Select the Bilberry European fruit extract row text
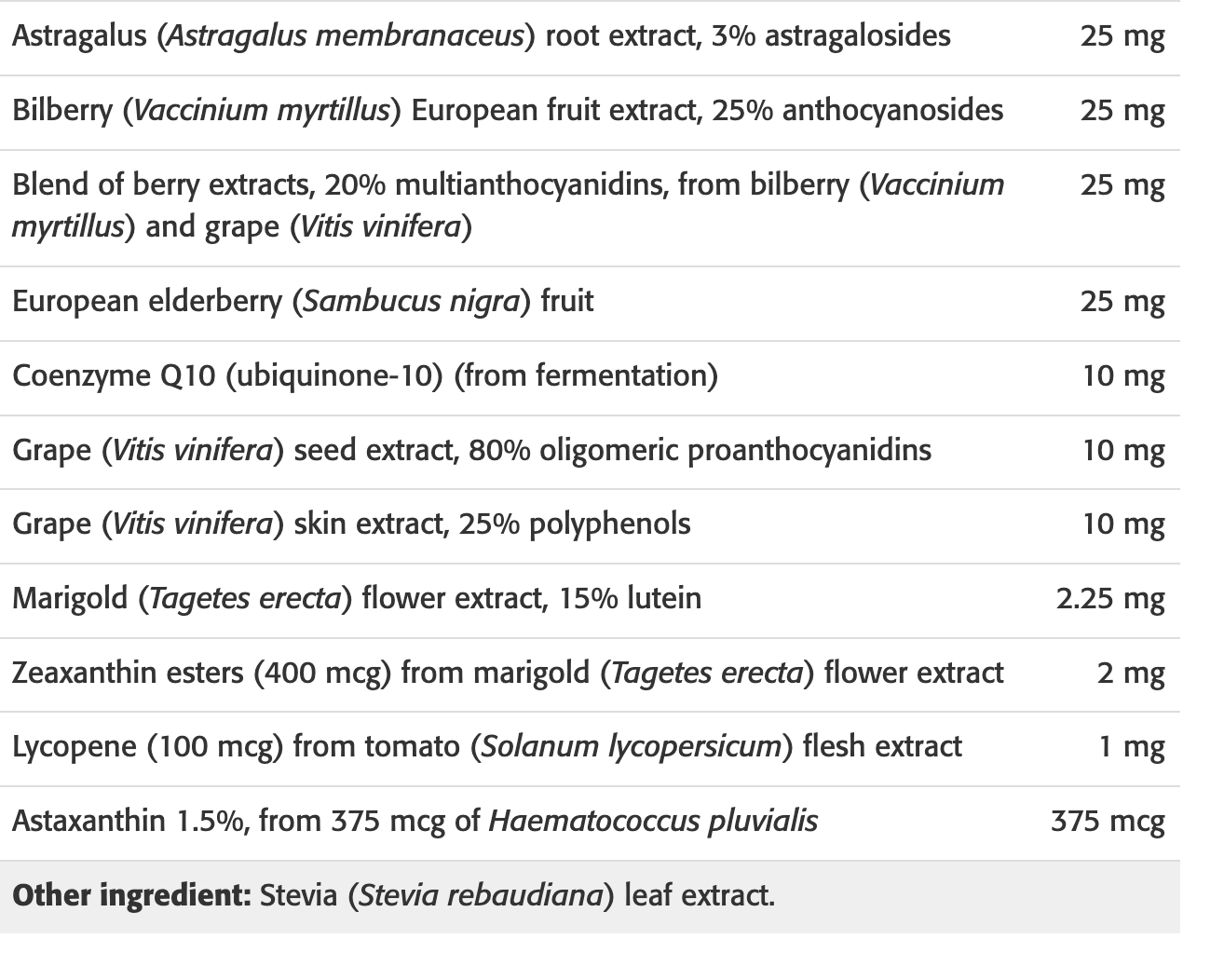This screenshot has width=1224, height=980. pos(508,111)
